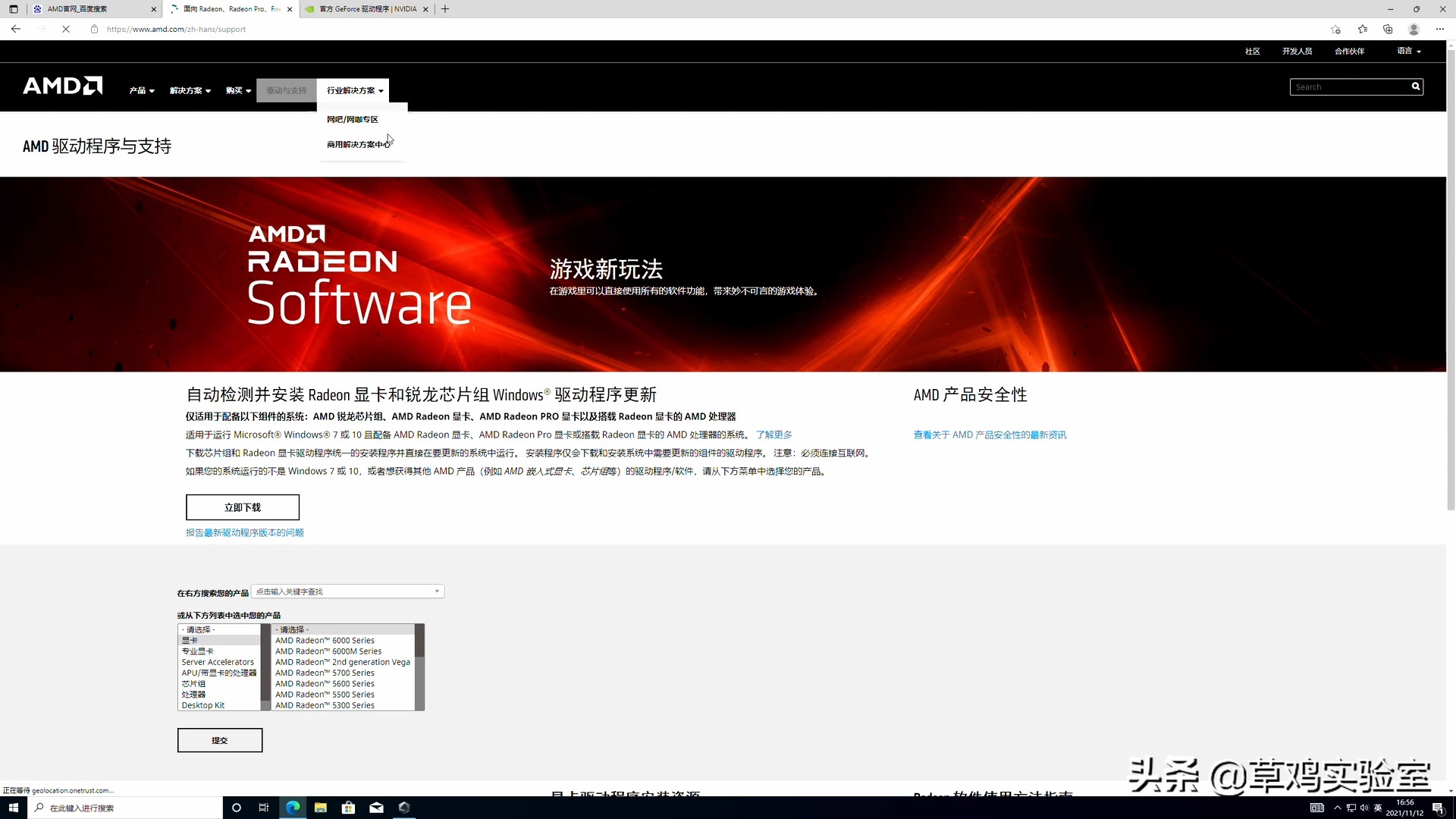Click 提交 submit button
This screenshot has width=1456, height=819.
220,740
